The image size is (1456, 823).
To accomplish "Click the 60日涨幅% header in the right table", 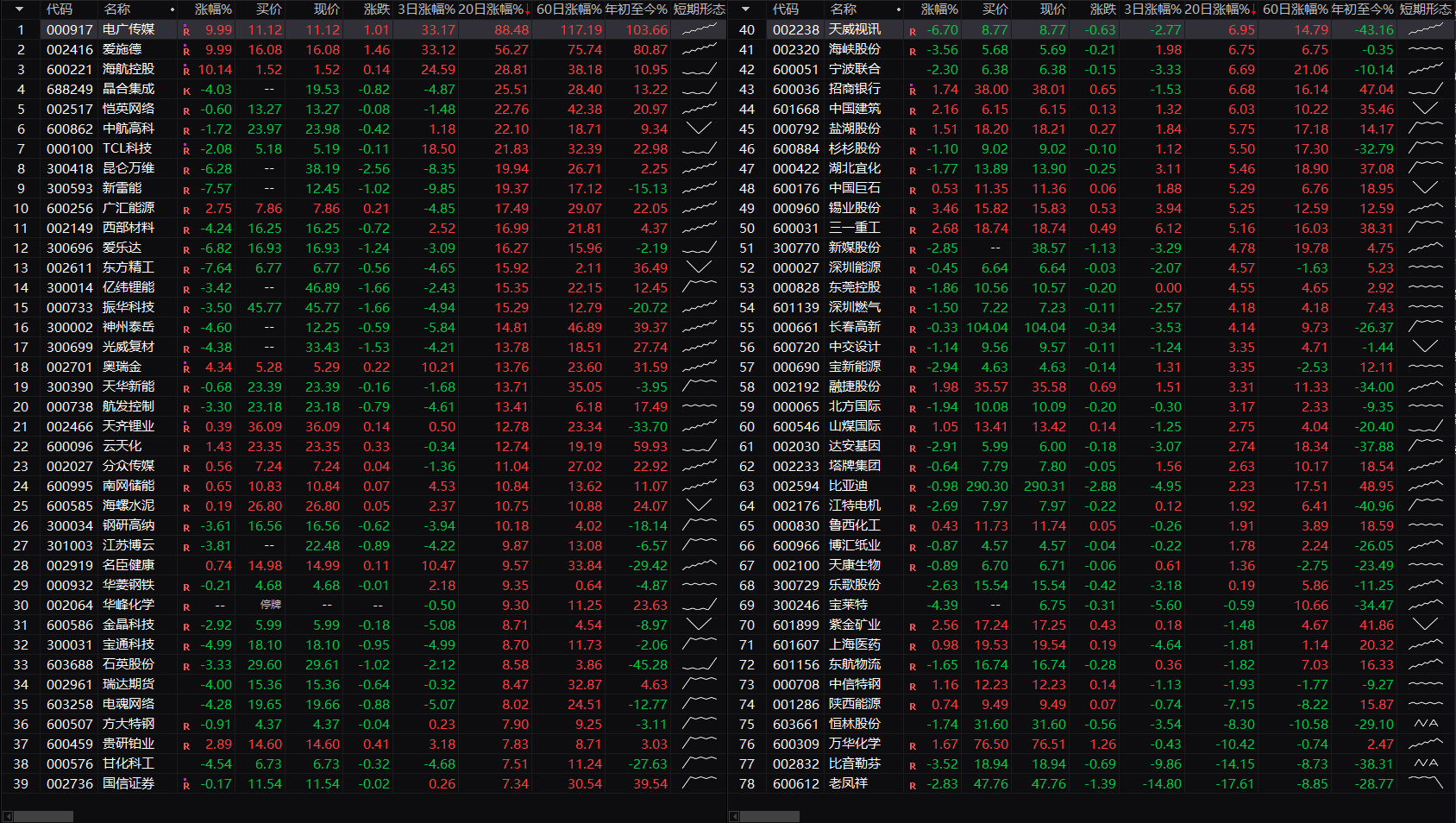I will (x=1296, y=9).
